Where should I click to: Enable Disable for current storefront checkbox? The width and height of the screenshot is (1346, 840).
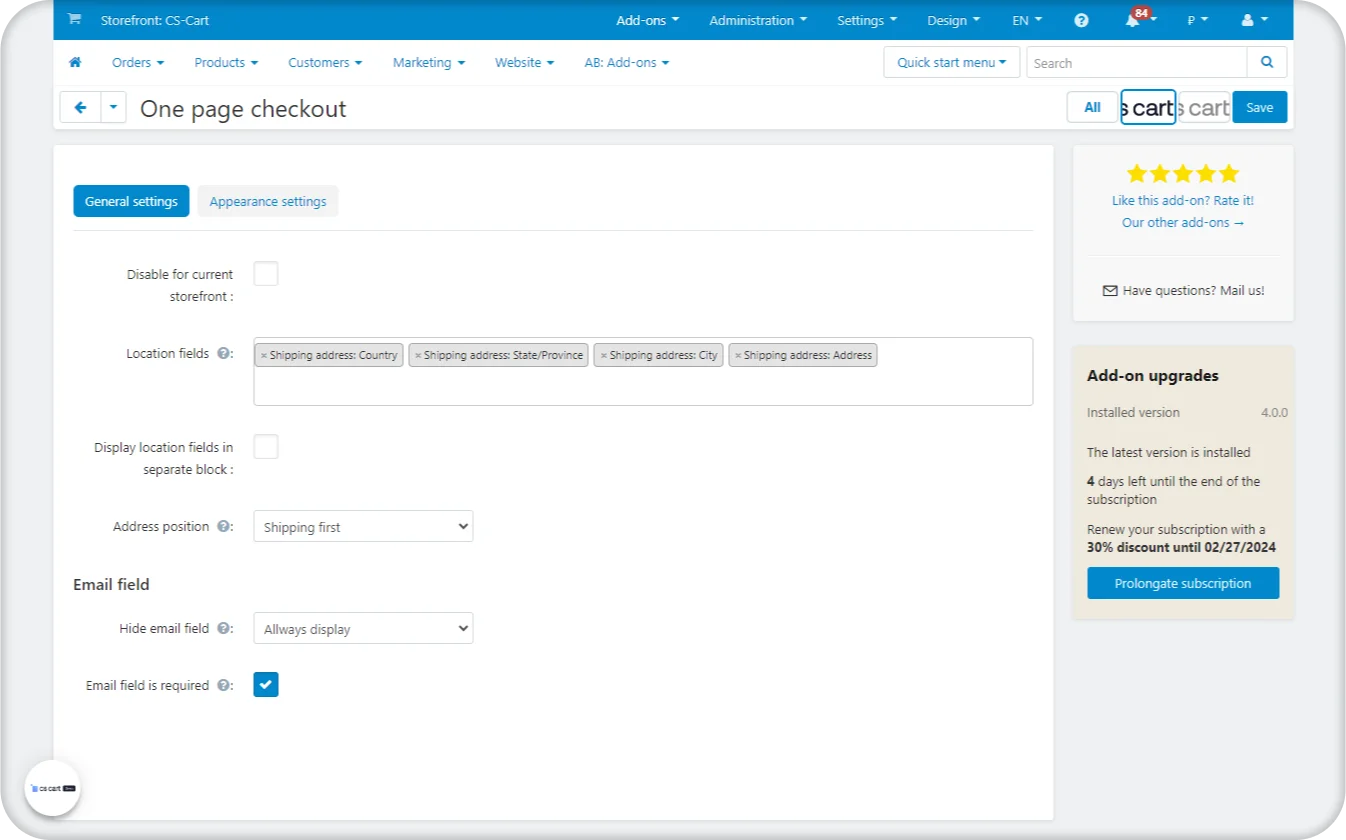(266, 274)
